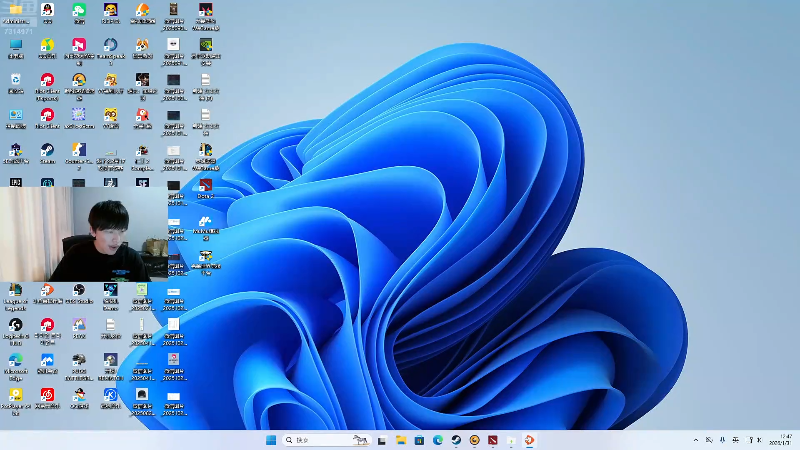
Task: Open the WeChat desktop icon
Action: pos(79,10)
